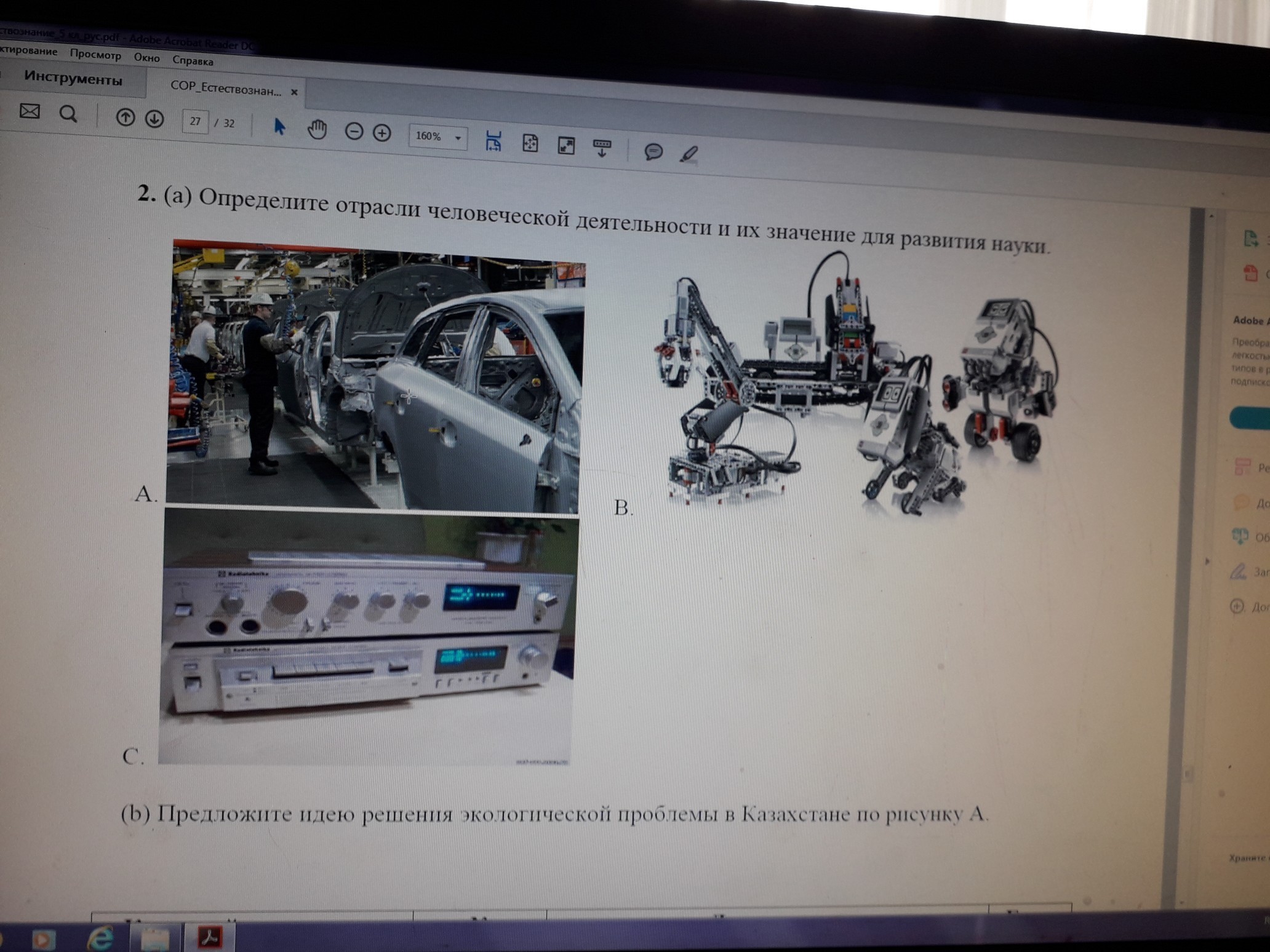Go to previous page arrow
Screen dimensions: 1270x952
[x=126, y=117]
